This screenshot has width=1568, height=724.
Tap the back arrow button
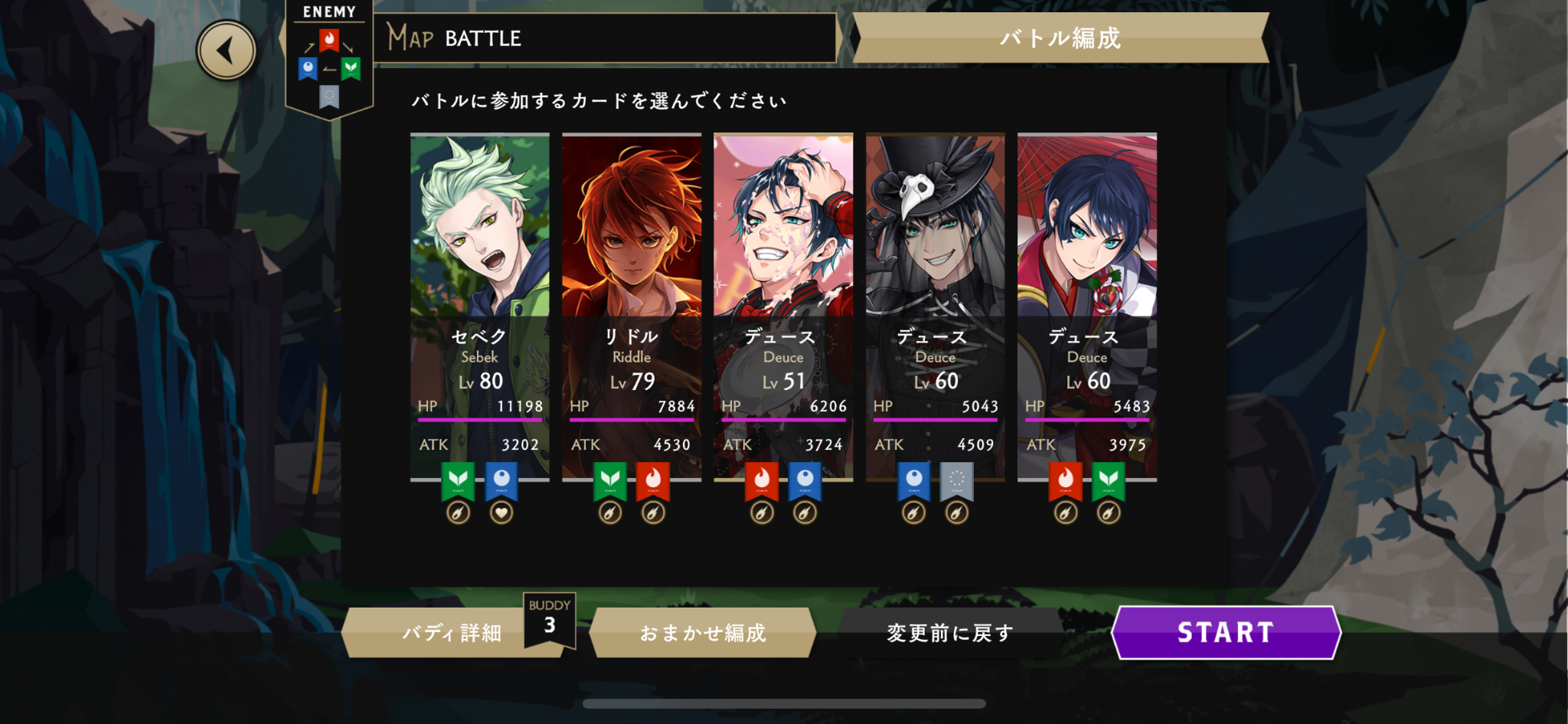(x=226, y=51)
